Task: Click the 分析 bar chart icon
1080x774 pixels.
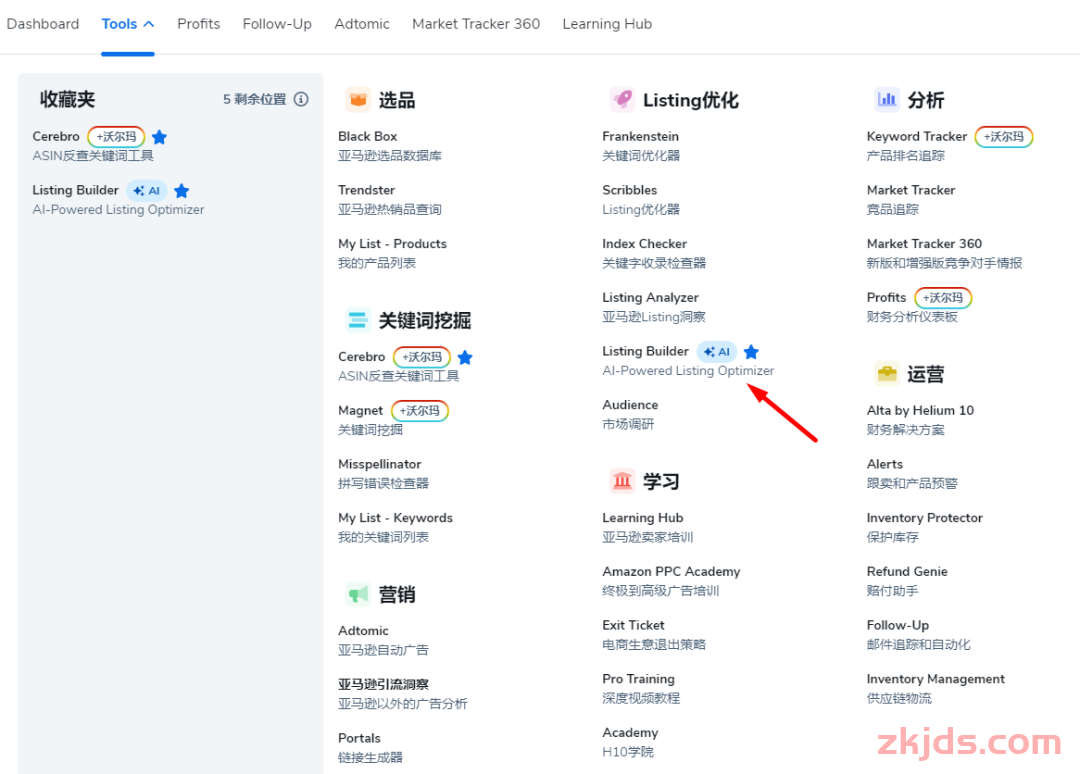Action: click(x=886, y=100)
